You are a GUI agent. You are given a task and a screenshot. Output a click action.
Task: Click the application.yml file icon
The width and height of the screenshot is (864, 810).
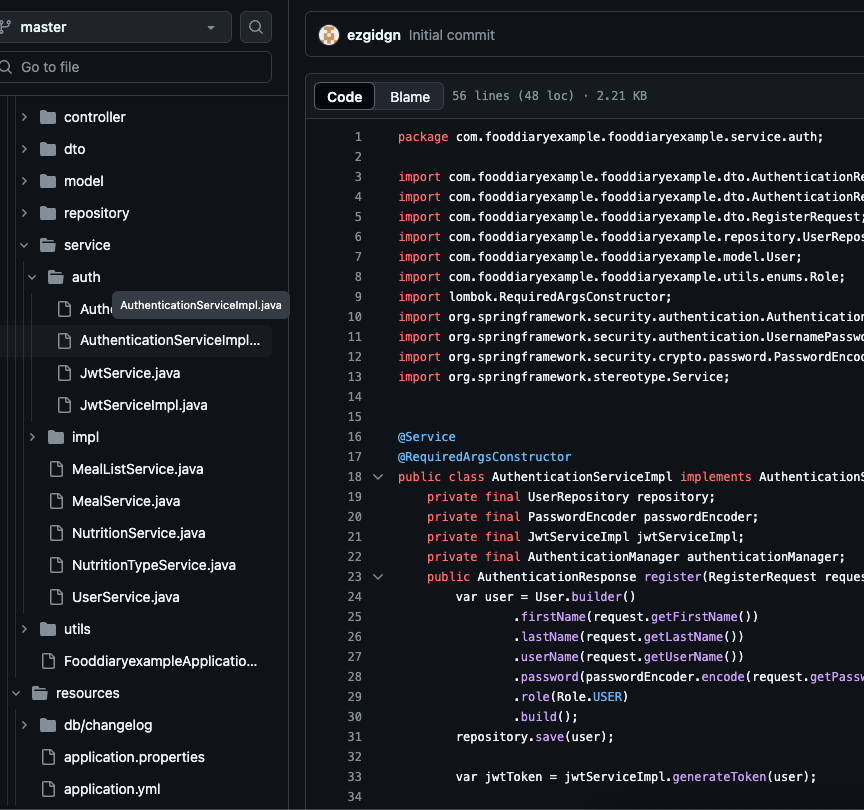click(48, 789)
